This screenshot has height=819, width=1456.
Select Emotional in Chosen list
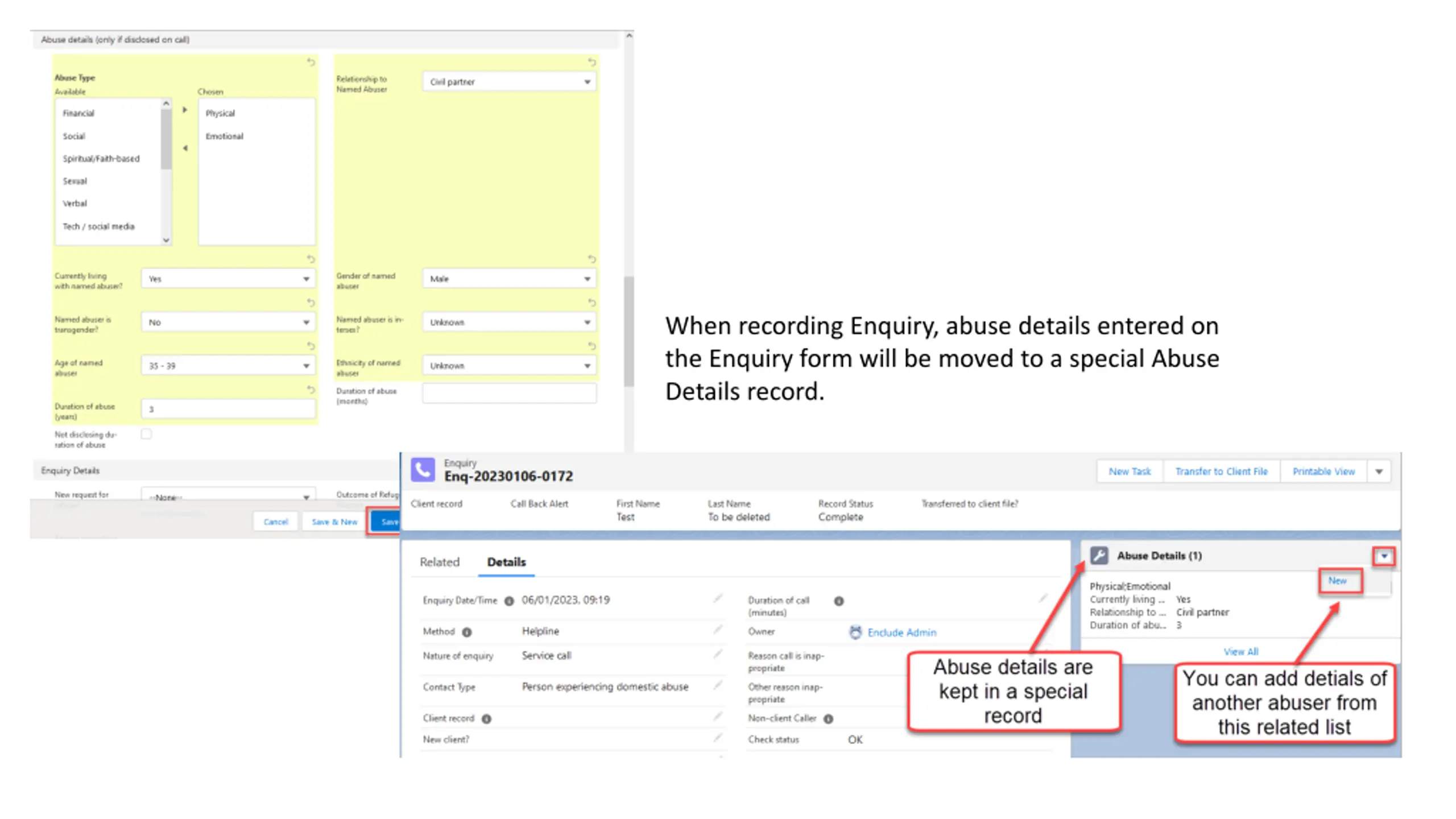[x=225, y=136]
